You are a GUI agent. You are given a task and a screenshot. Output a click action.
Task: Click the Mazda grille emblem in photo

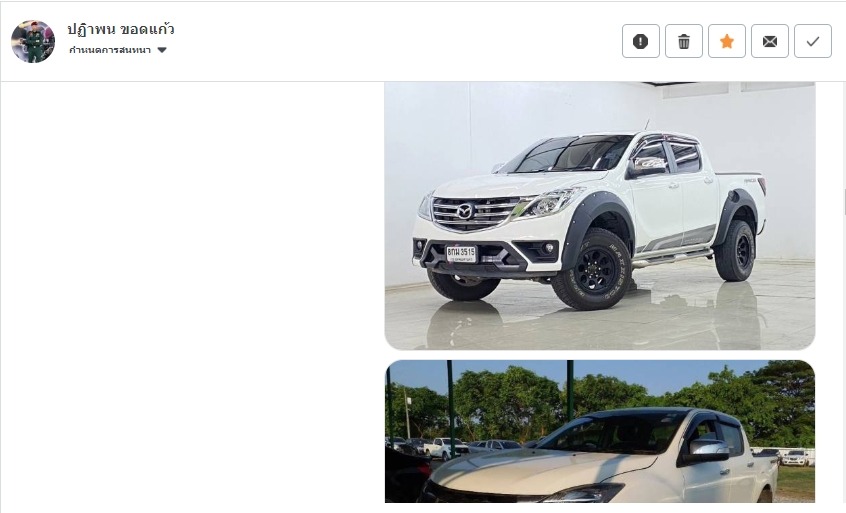click(x=465, y=211)
